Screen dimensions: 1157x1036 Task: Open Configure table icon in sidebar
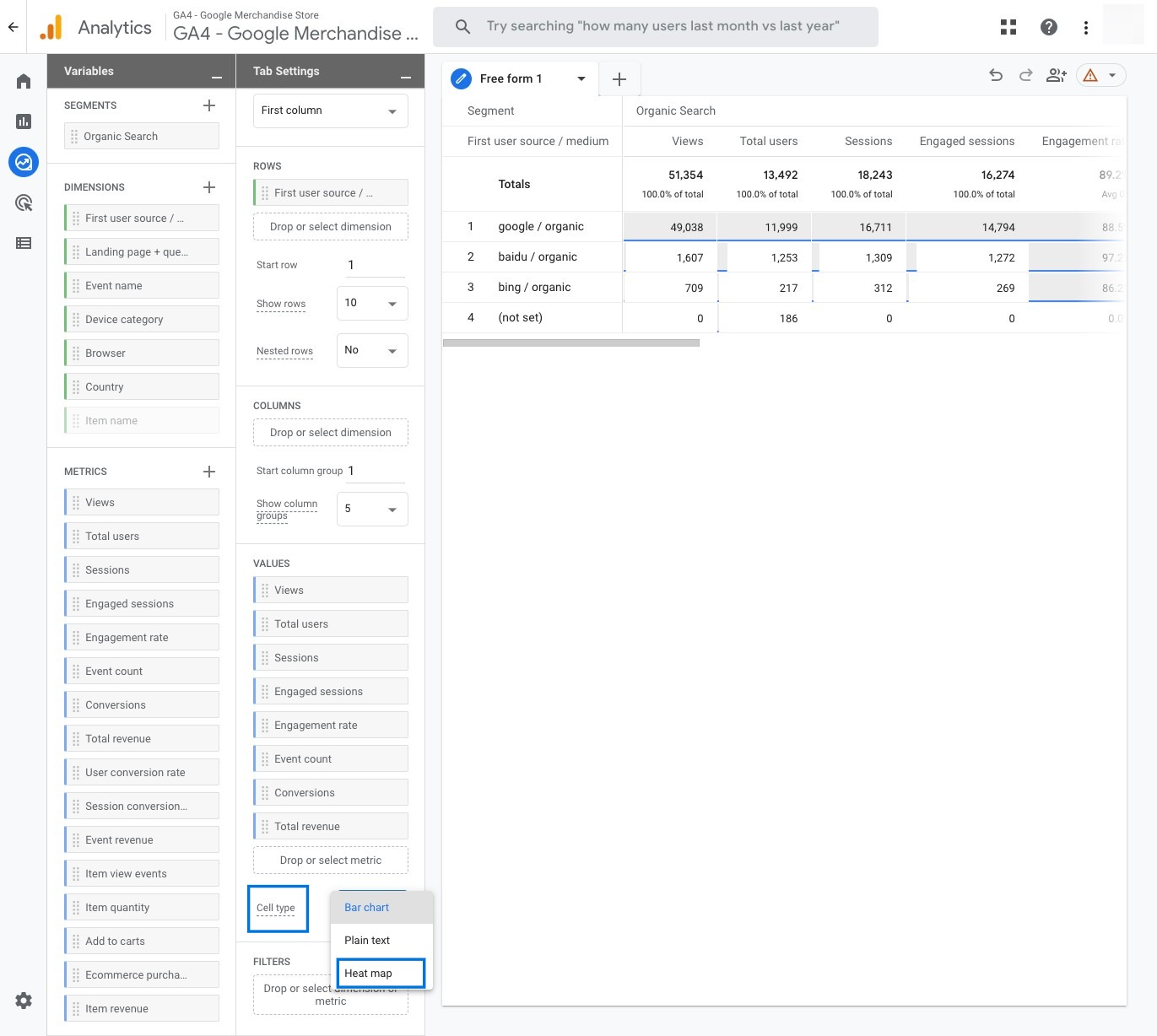24,243
